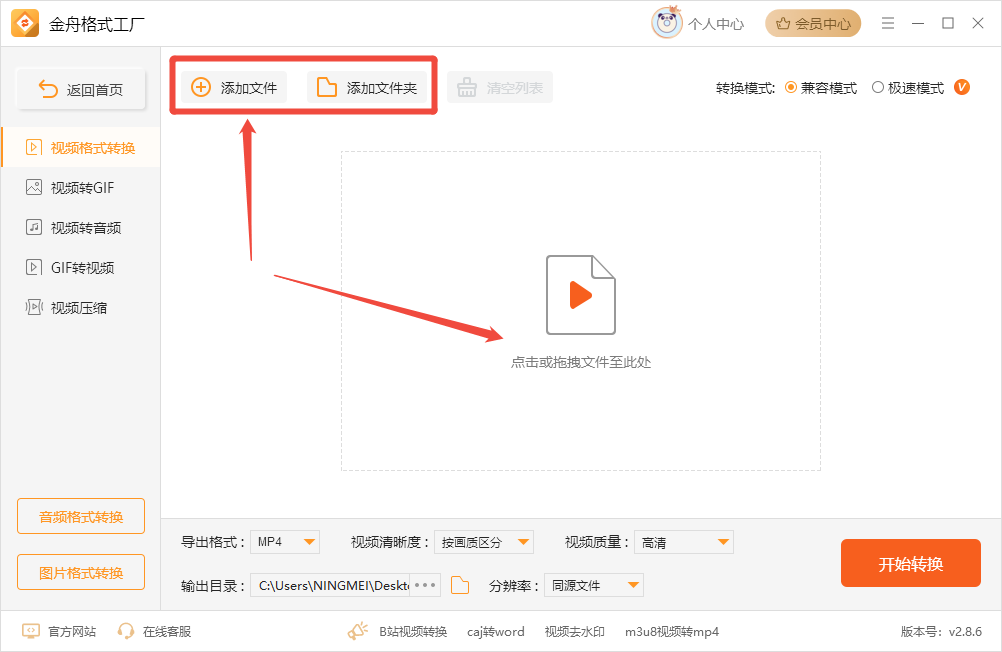This screenshot has width=1002, height=652.
Task: Open the 官方网站 link
Action: 59,632
